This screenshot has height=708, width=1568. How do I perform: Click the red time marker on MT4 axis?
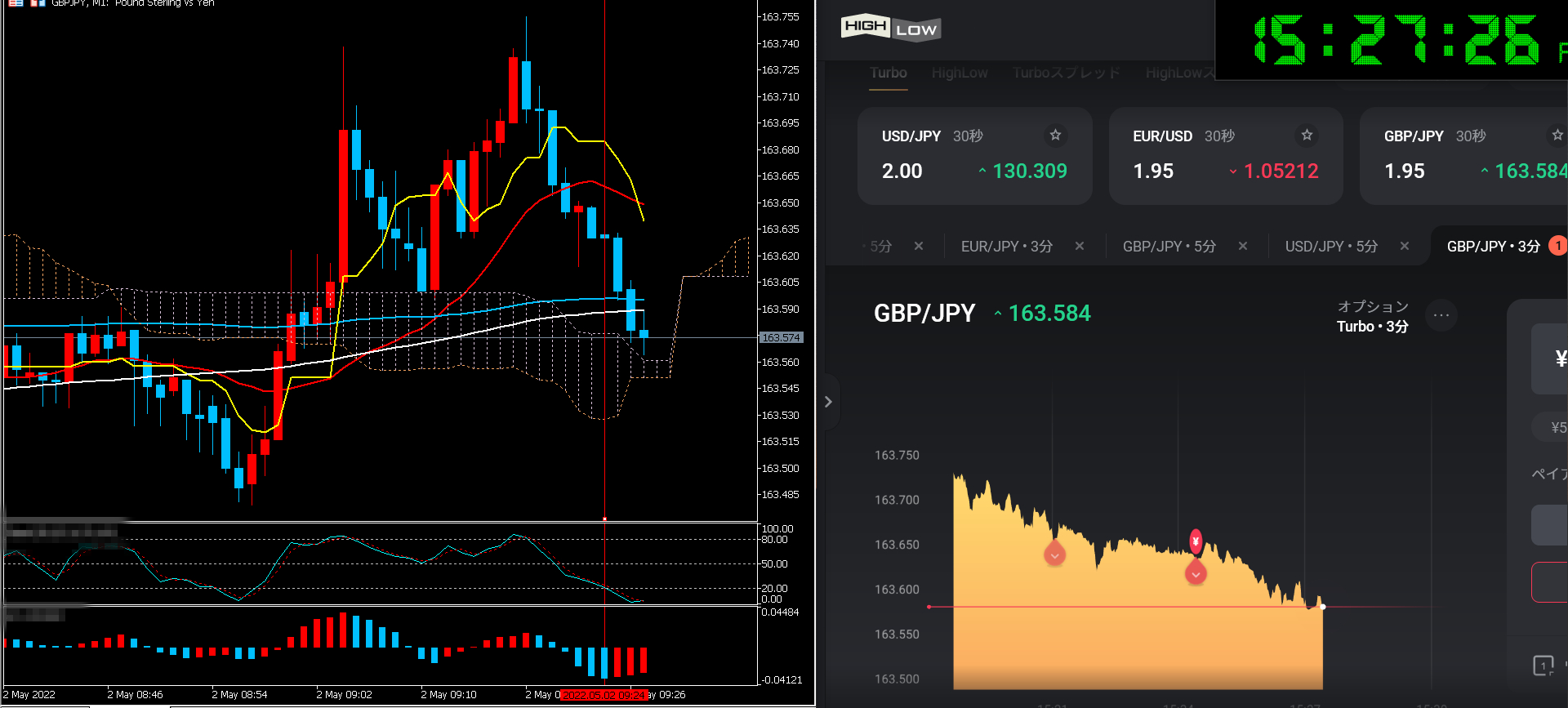coord(604,695)
